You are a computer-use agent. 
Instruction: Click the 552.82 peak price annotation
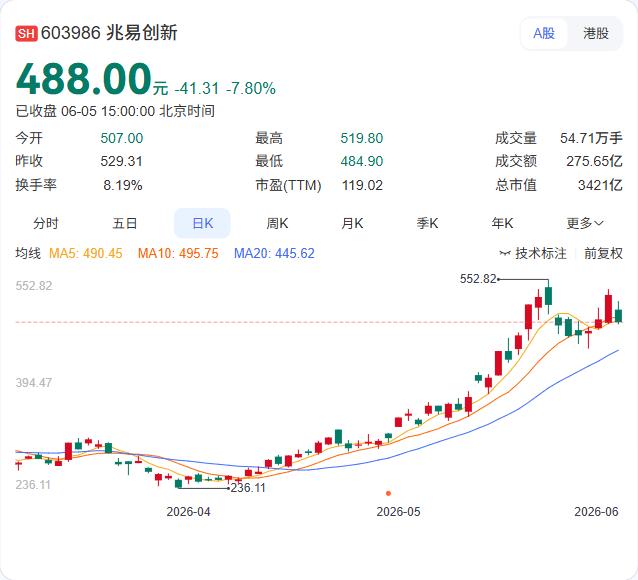478,279
